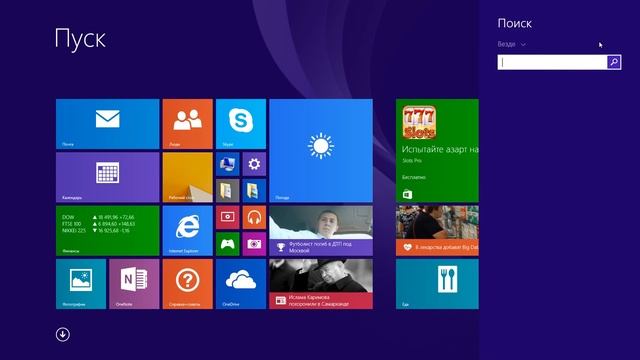Click the search magnifier button
The image size is (640, 360).
pyautogui.click(x=614, y=62)
